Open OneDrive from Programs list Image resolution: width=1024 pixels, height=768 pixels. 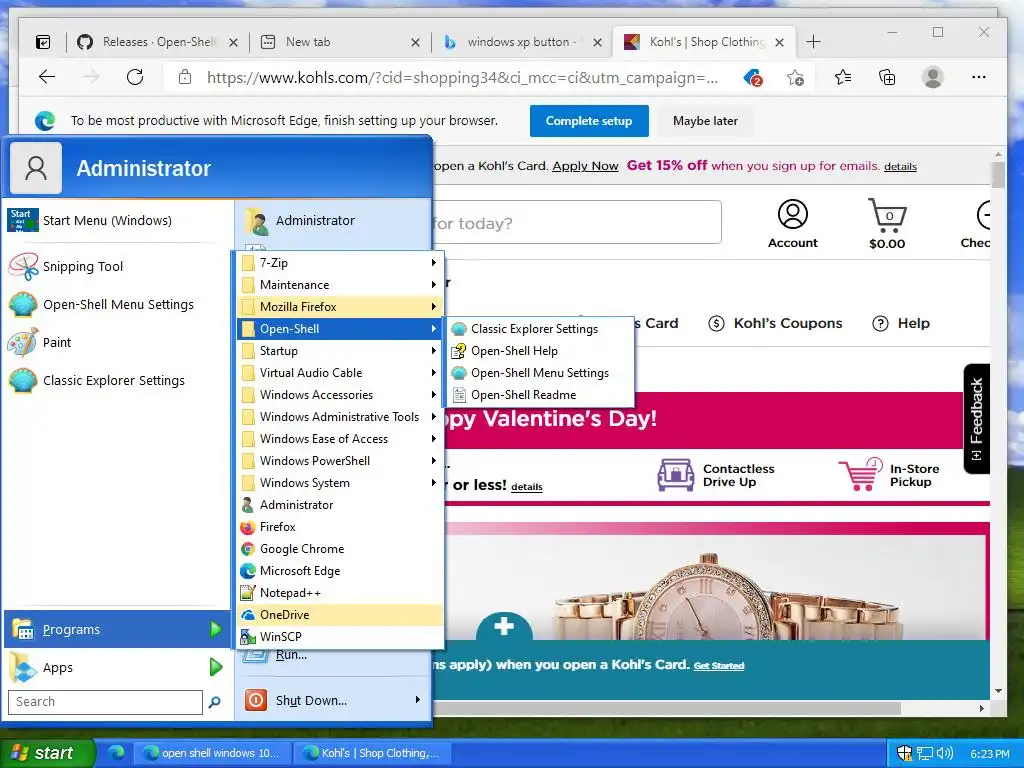coord(340,615)
